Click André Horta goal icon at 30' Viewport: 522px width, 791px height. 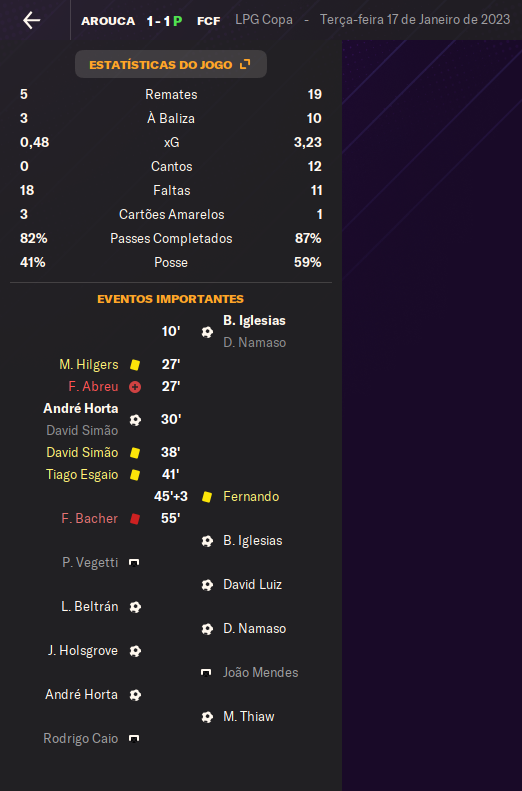[x=135, y=420]
